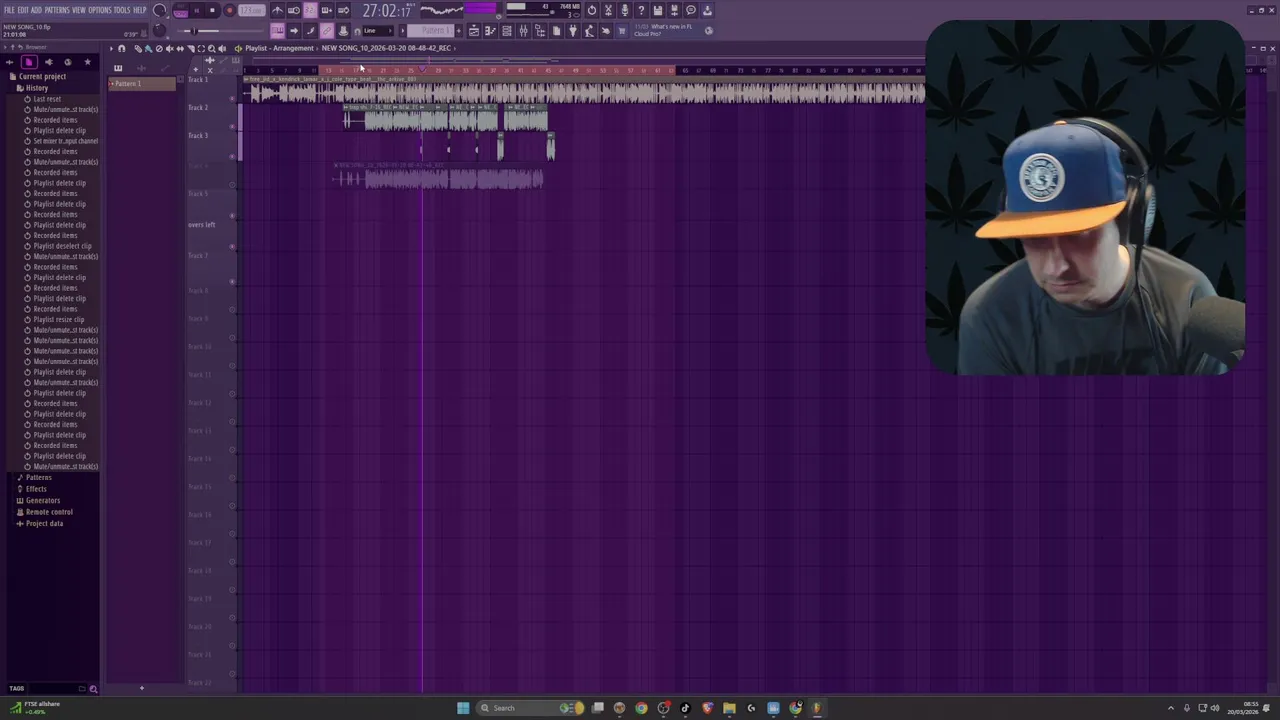Image resolution: width=1280 pixels, height=720 pixels.
Task: Click the playlist view toolbar icon
Action: [473, 31]
